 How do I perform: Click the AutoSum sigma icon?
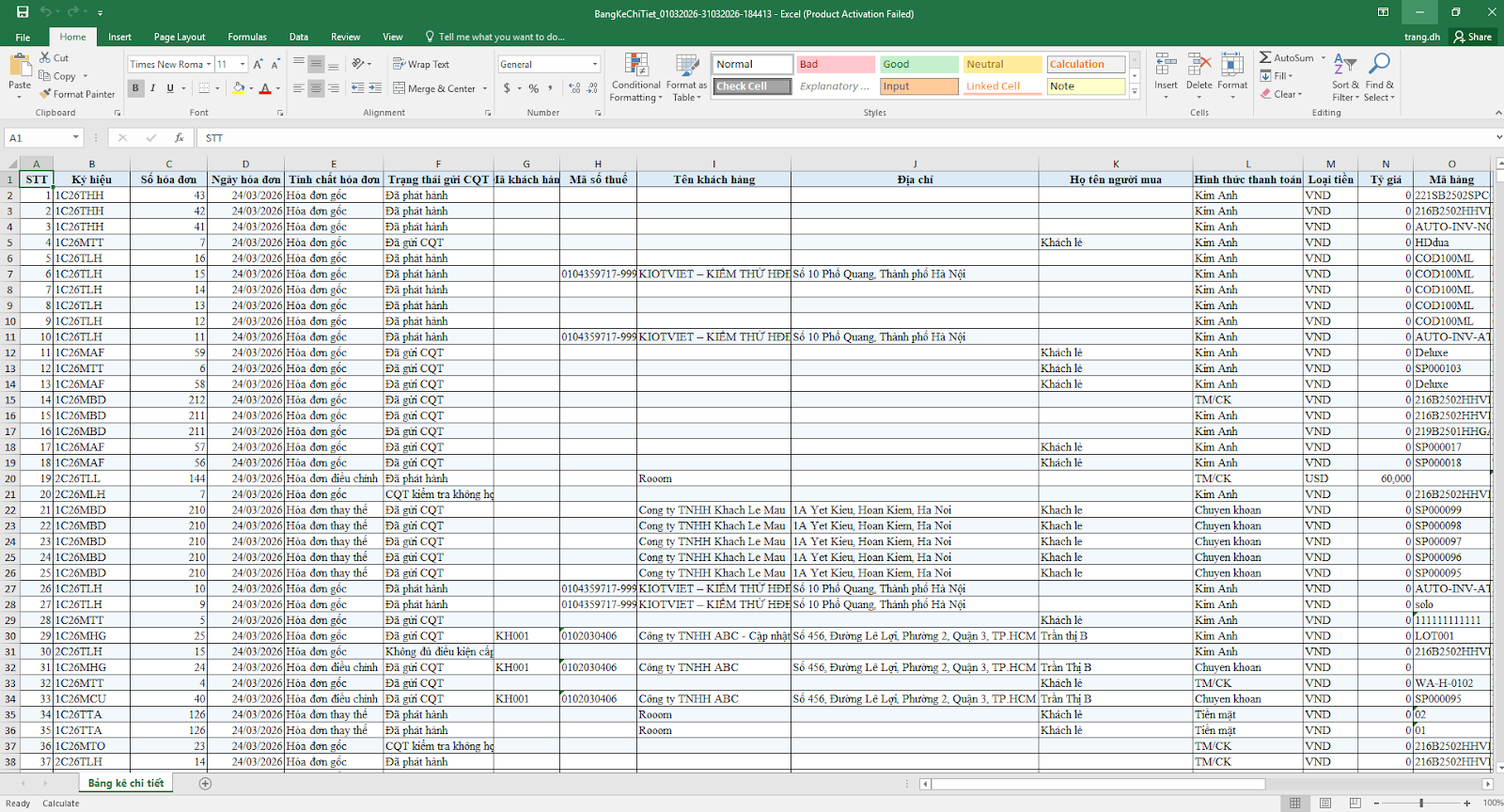point(1265,57)
